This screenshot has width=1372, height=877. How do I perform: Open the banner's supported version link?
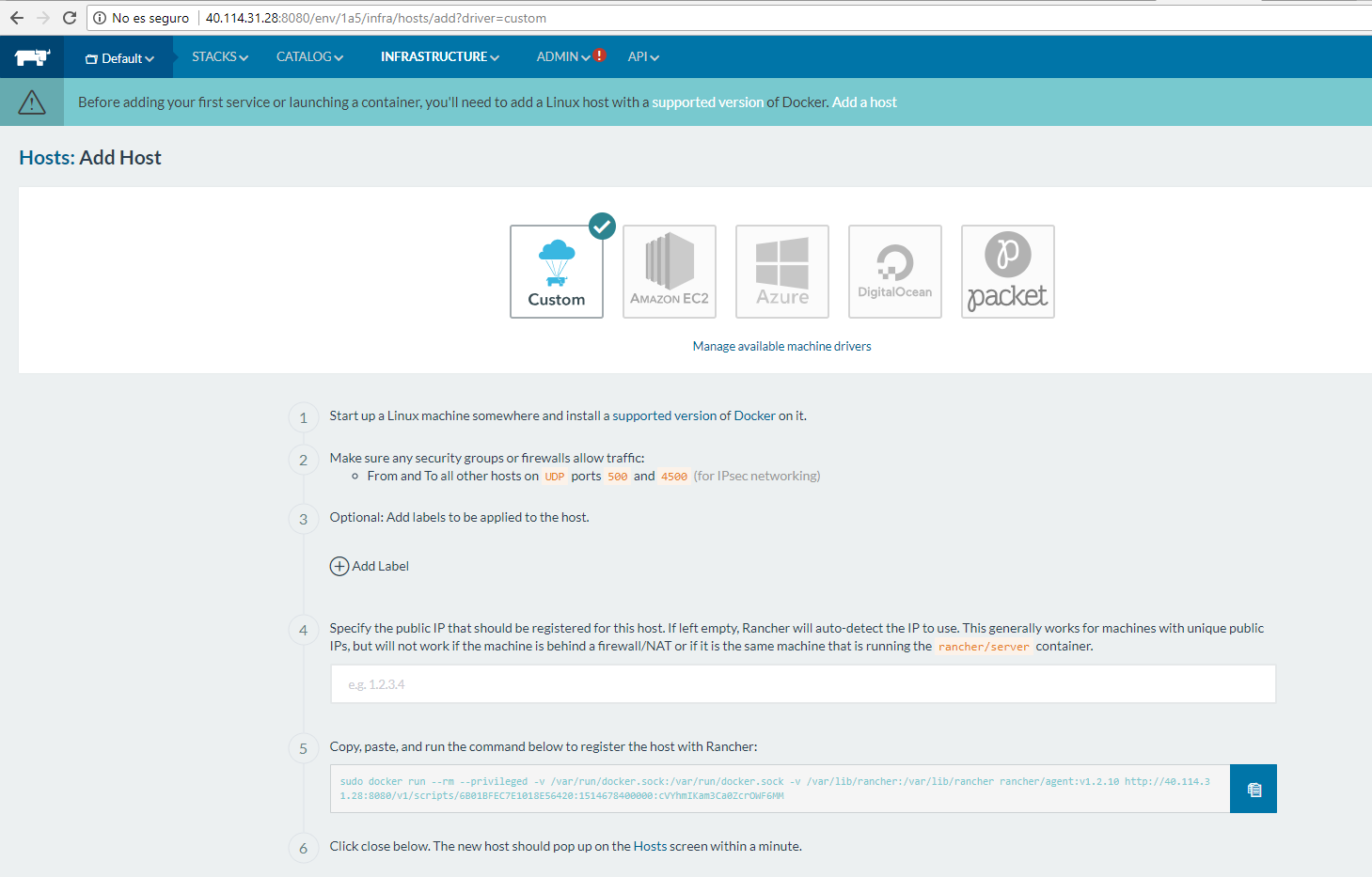coord(707,102)
